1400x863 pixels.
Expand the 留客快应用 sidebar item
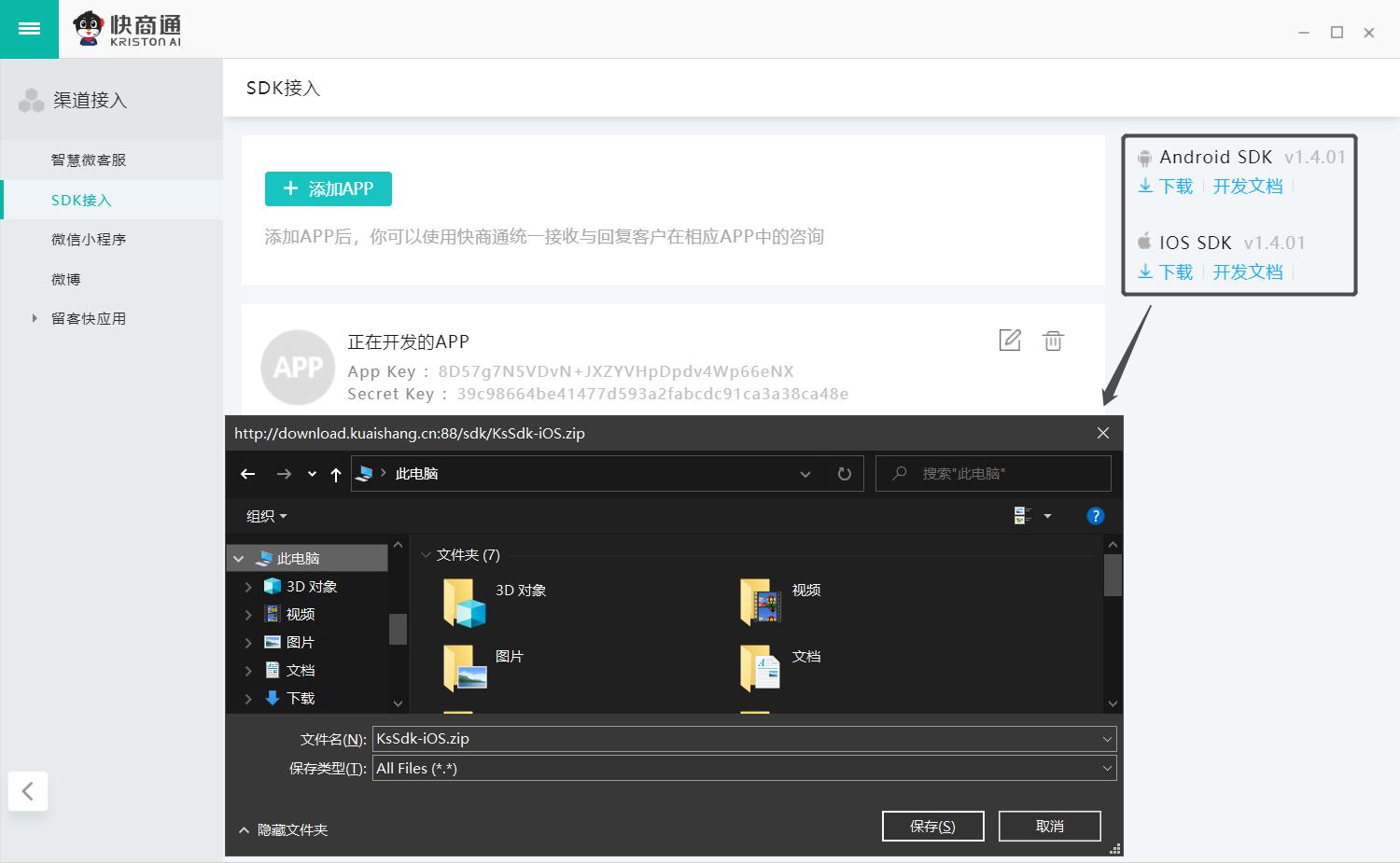[x=35, y=318]
